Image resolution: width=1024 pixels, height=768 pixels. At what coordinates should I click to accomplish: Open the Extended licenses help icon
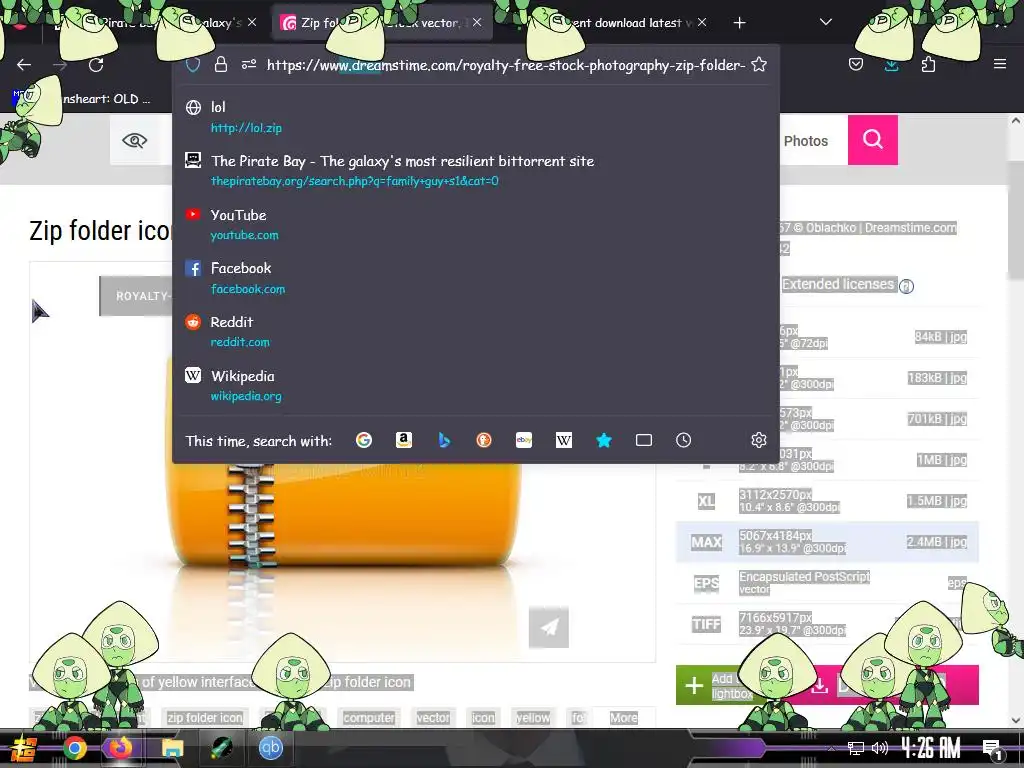pos(906,286)
